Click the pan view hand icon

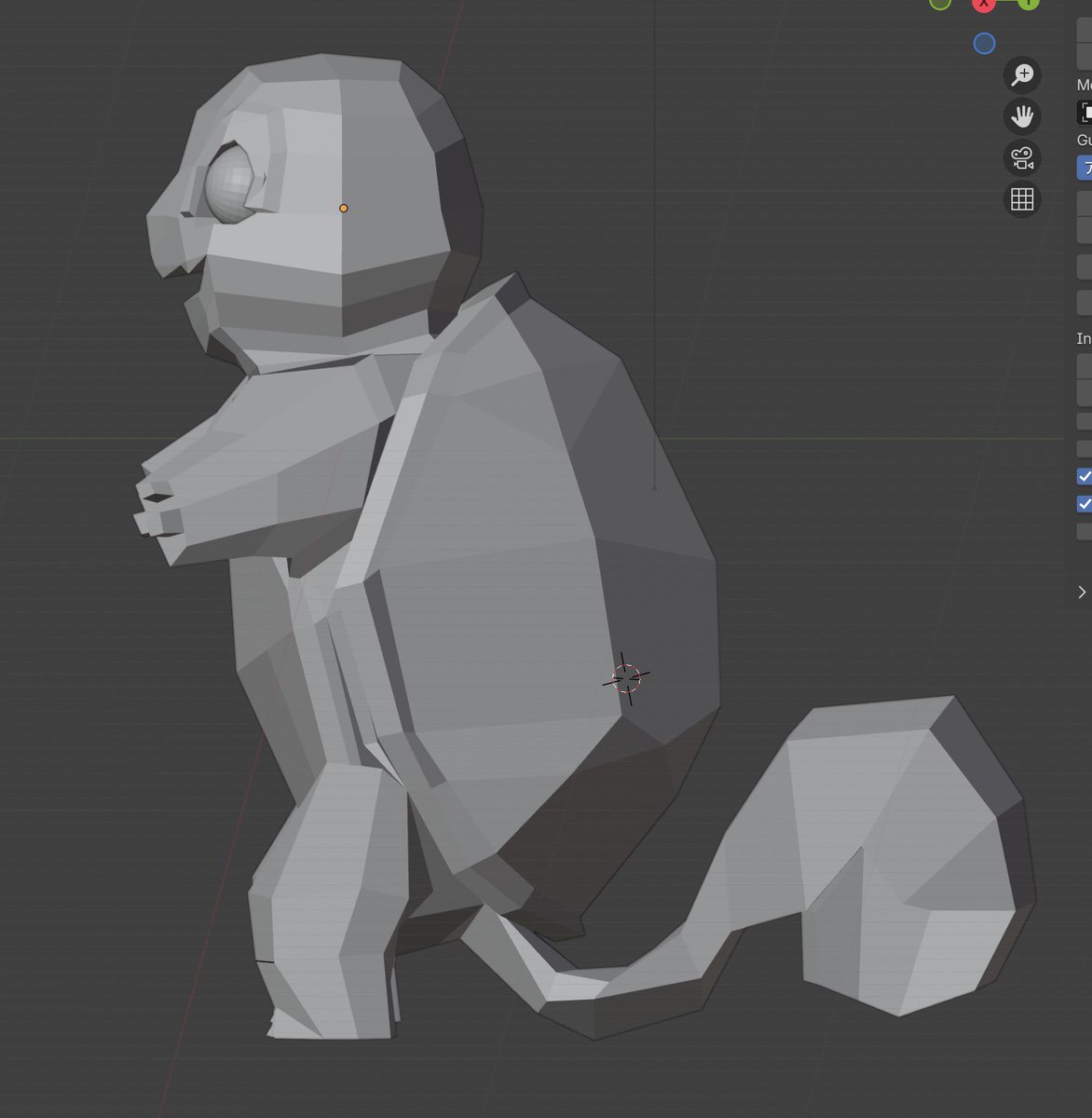click(x=1022, y=116)
